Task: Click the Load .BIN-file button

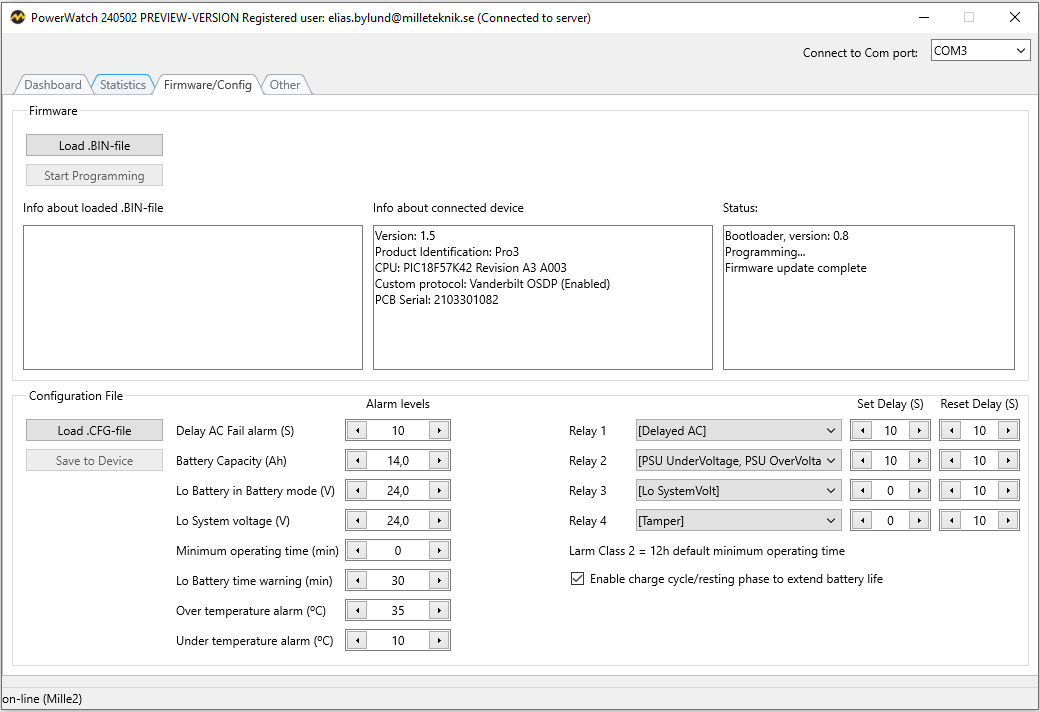Action: (93, 144)
